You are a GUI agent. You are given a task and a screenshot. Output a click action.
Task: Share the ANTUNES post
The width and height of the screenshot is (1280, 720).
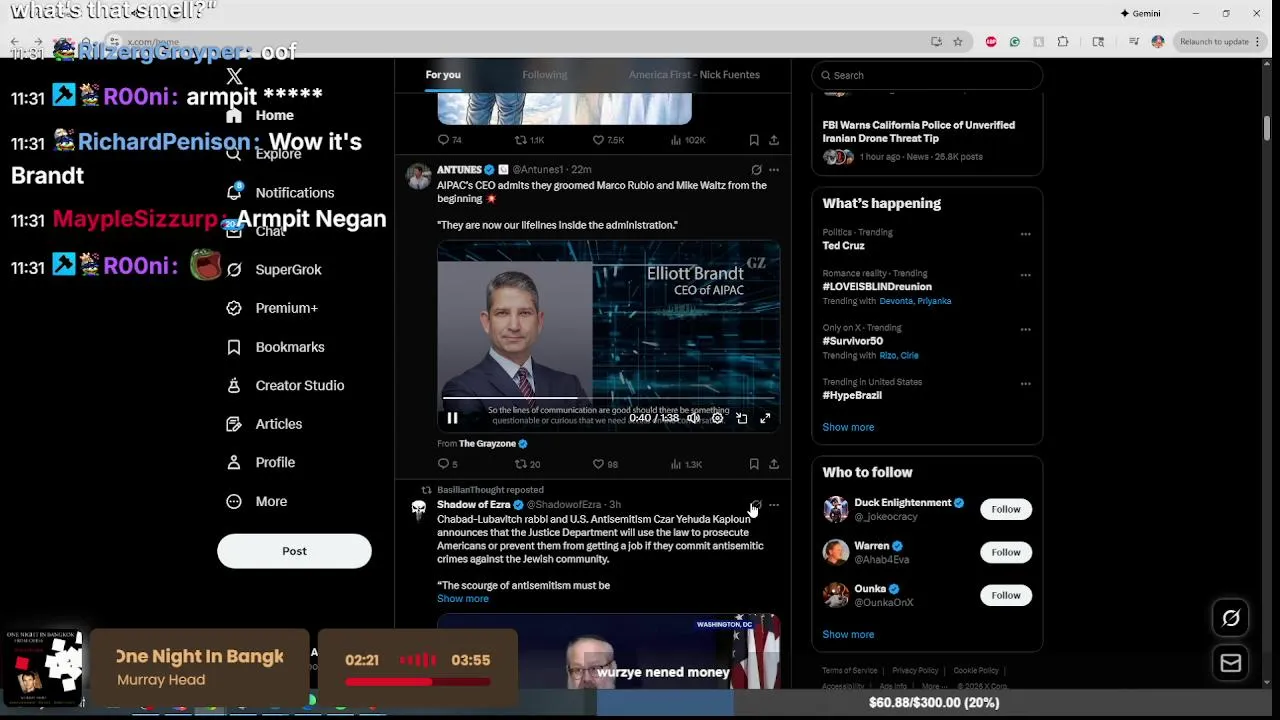[x=774, y=464]
